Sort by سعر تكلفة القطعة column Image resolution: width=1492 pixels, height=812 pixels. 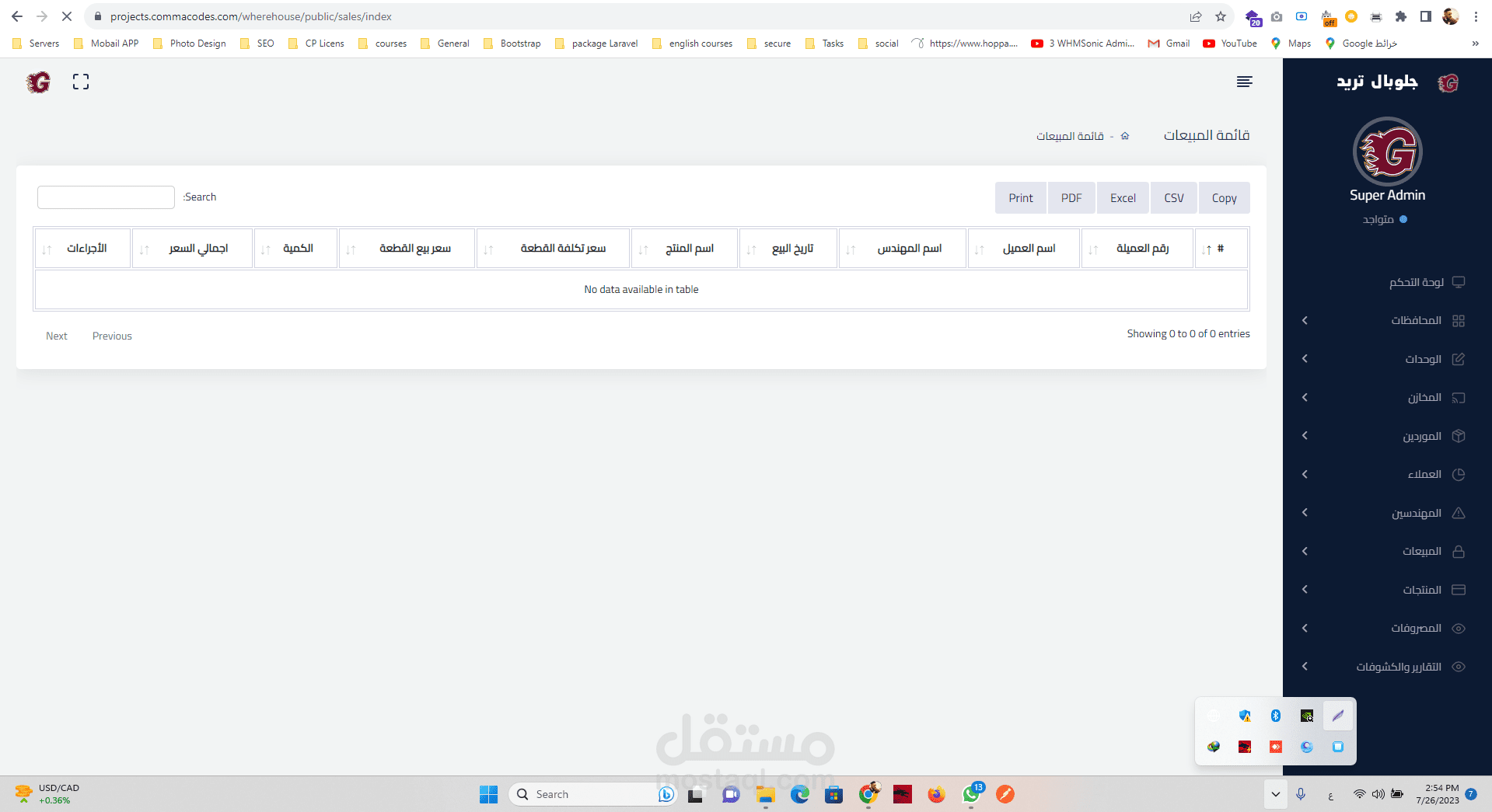pos(553,249)
